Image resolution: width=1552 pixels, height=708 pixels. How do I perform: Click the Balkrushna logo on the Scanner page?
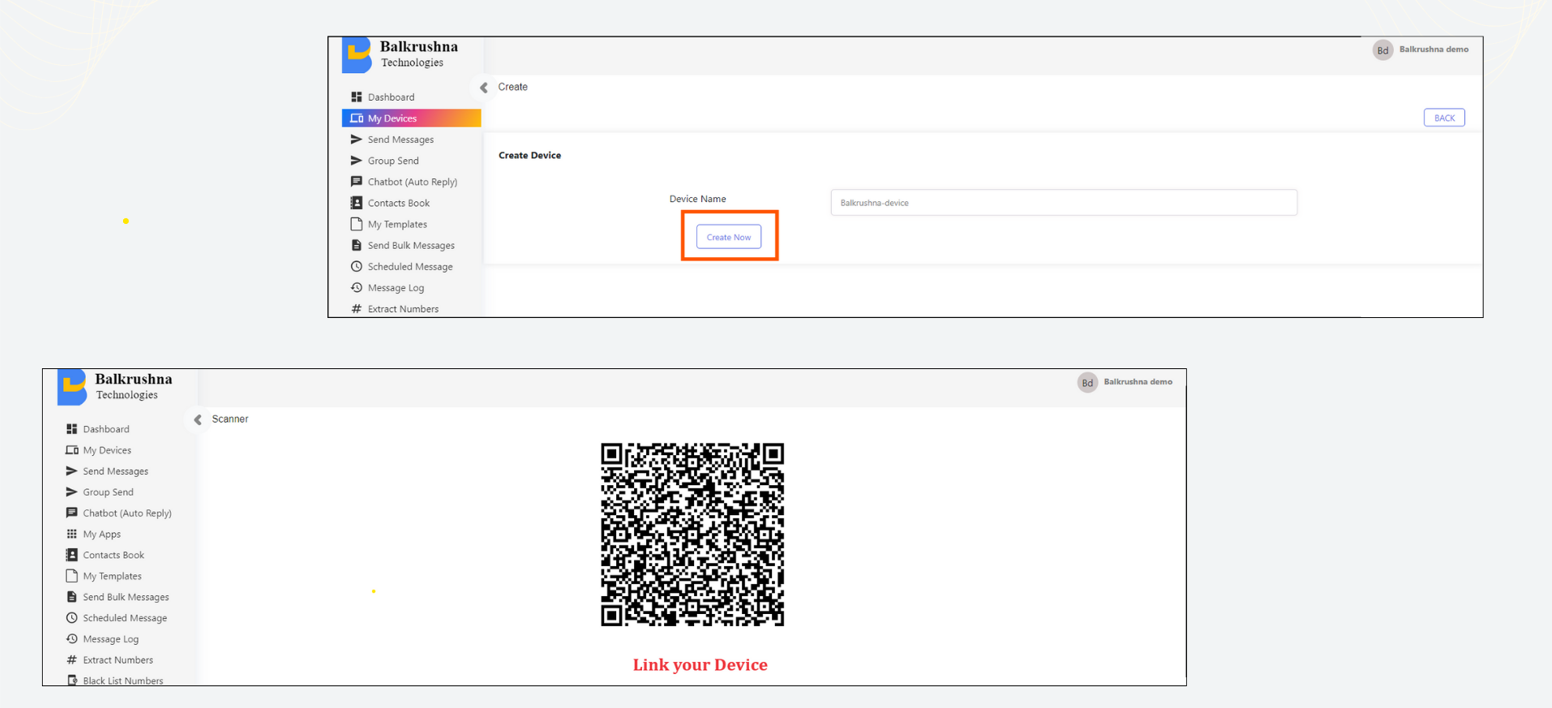(x=72, y=387)
